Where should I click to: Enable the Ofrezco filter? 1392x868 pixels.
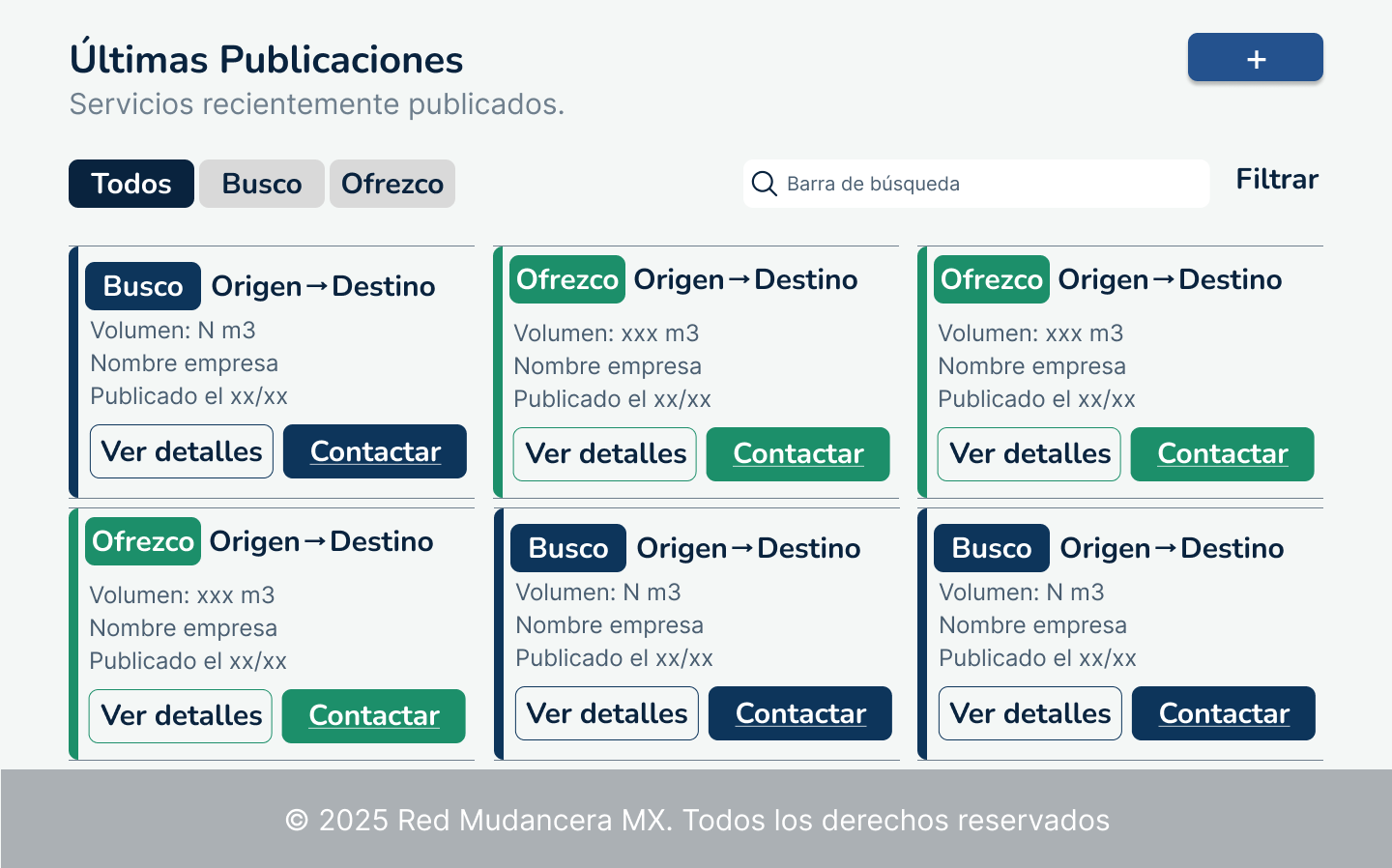coord(391,184)
